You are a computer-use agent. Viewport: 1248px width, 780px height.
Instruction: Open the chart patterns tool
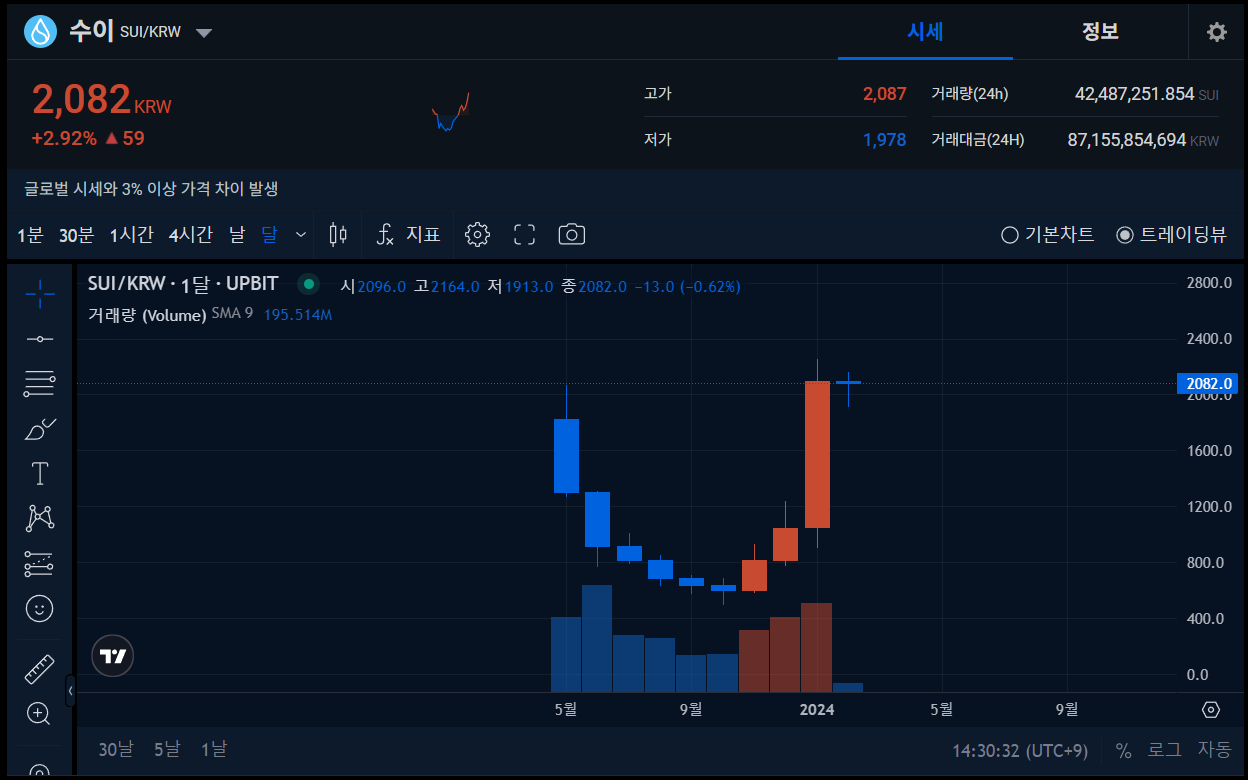coord(40,518)
